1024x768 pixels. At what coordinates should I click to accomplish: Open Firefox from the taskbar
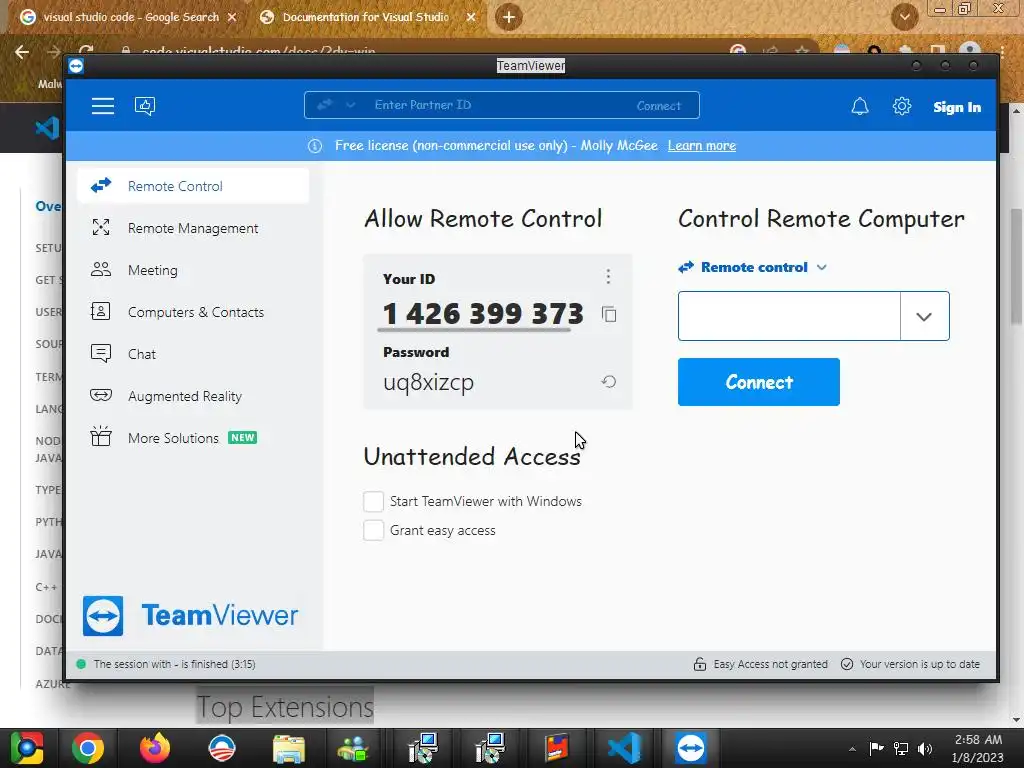click(155, 748)
